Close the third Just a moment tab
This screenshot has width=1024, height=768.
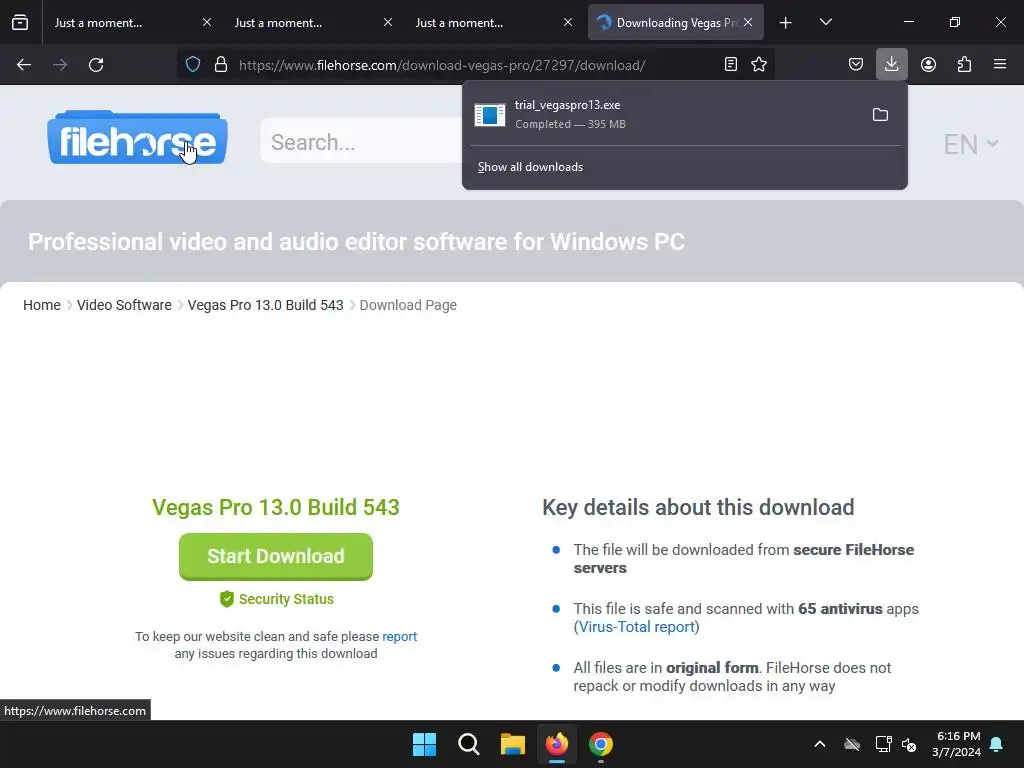pos(568,22)
